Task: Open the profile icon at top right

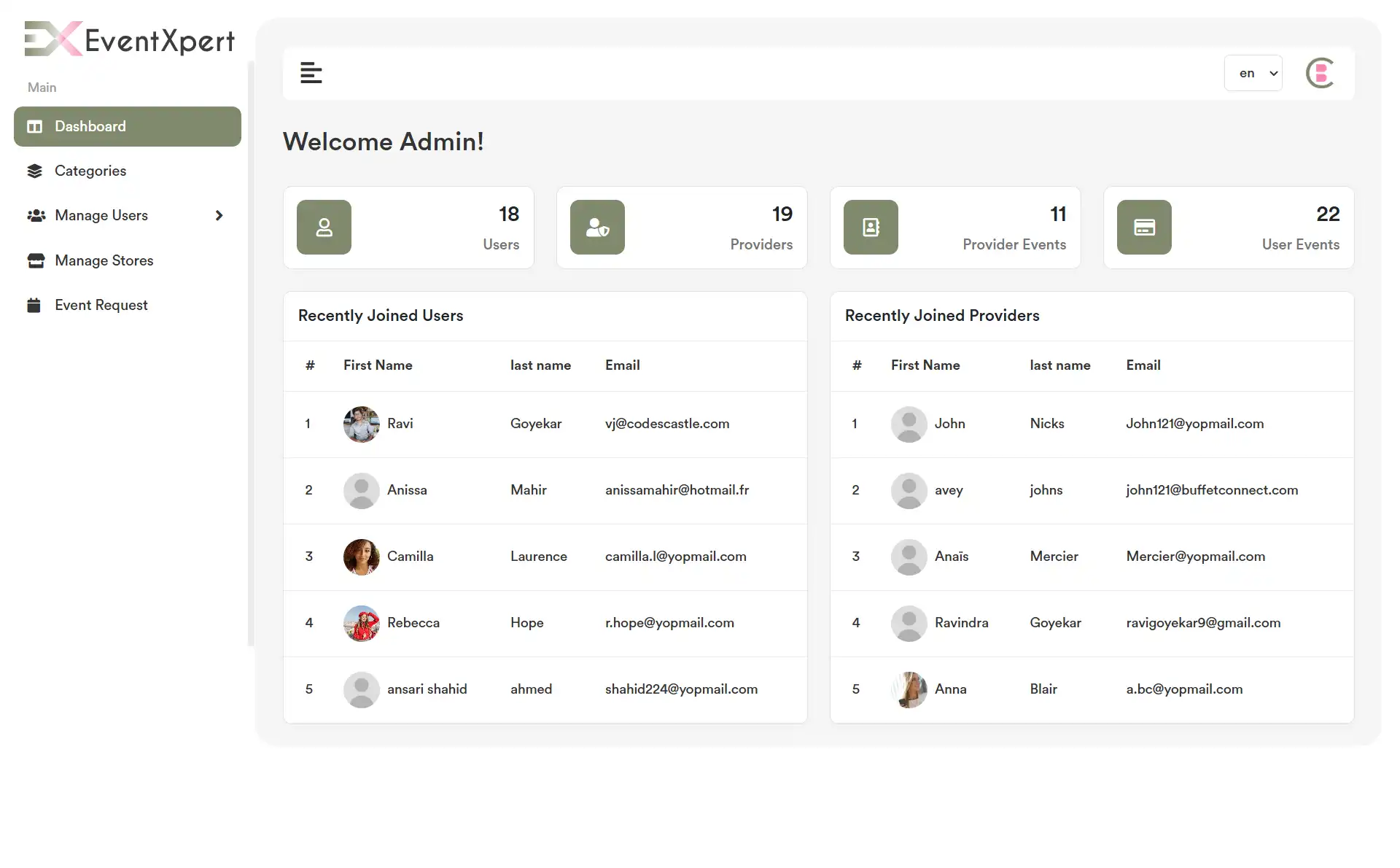Action: pyautogui.click(x=1321, y=73)
